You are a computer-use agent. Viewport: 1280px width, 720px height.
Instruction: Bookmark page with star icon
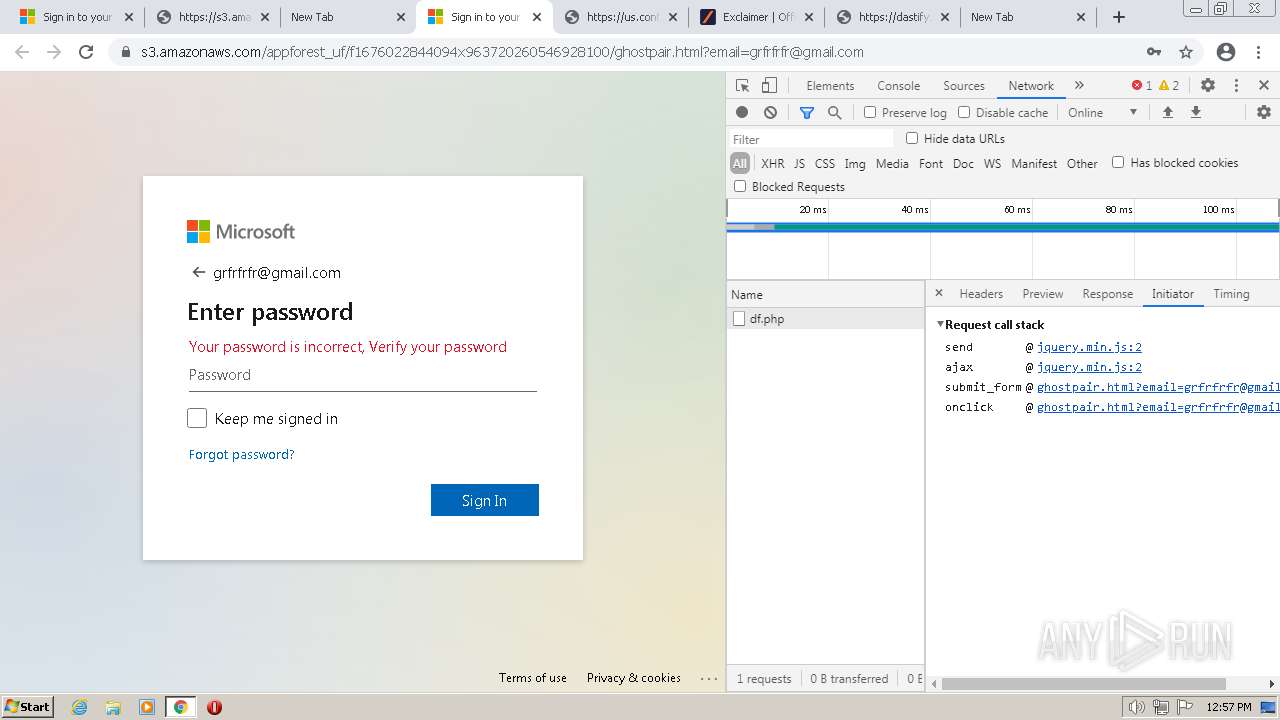(x=1186, y=52)
